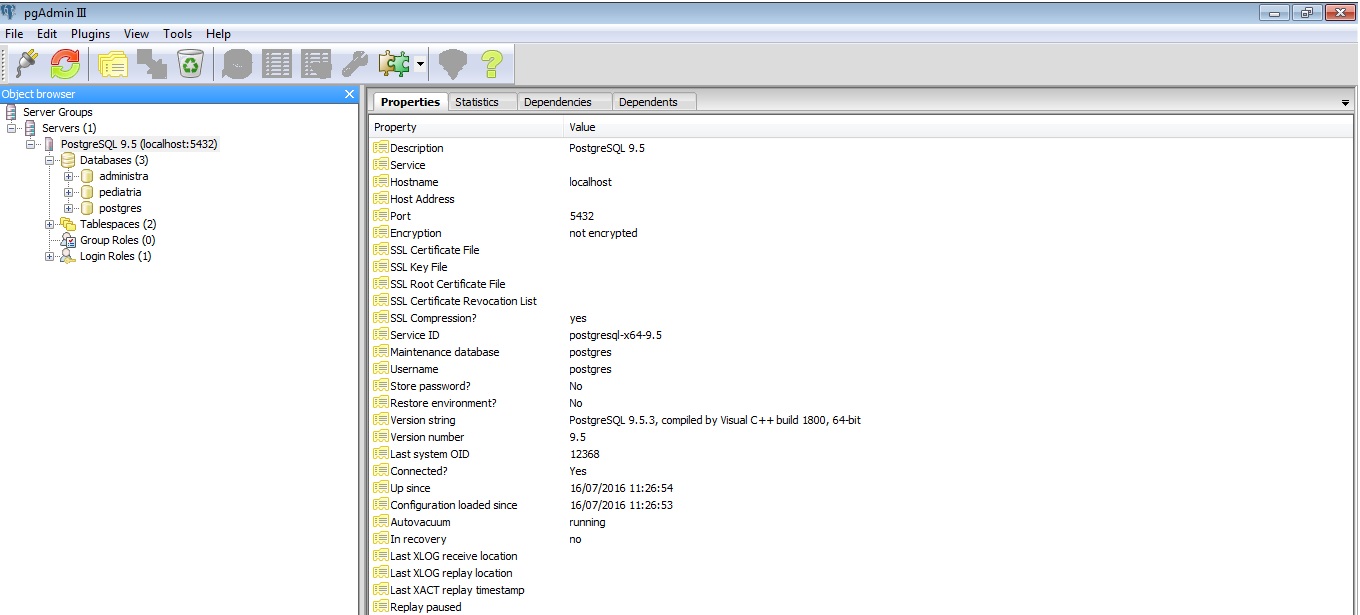Create a new object of this type

pyautogui.click(x=152, y=64)
